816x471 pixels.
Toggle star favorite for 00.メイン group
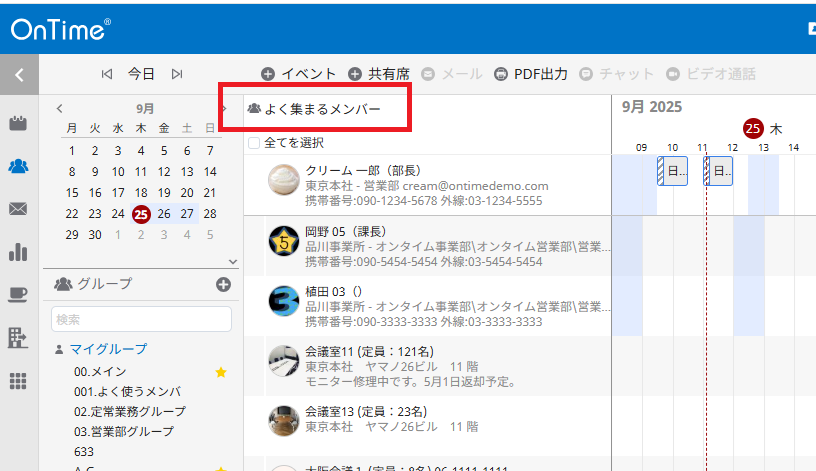pyautogui.click(x=222, y=372)
